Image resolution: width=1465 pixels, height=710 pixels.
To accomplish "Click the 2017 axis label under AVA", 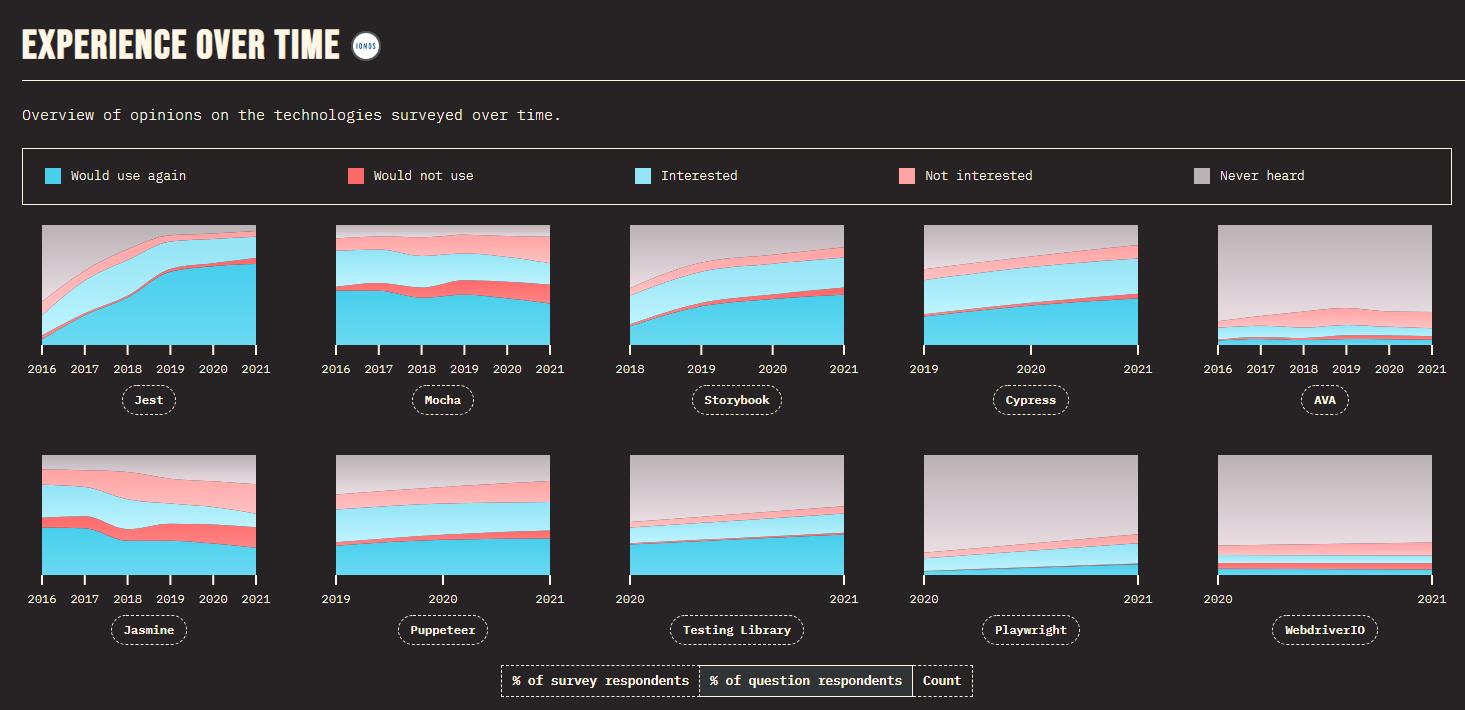I will click(x=1261, y=369).
